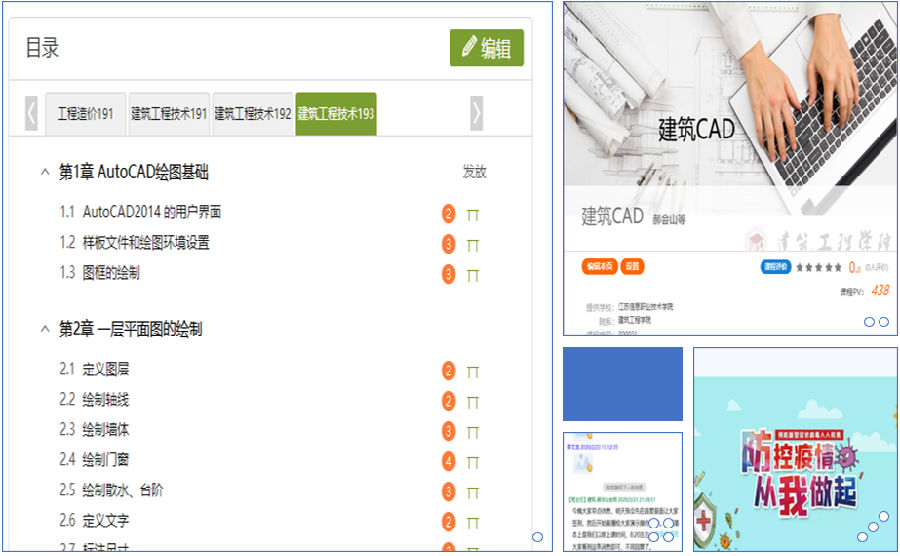Click the blue 课程评价 button
This screenshot has width=900, height=556.
[x=775, y=267]
